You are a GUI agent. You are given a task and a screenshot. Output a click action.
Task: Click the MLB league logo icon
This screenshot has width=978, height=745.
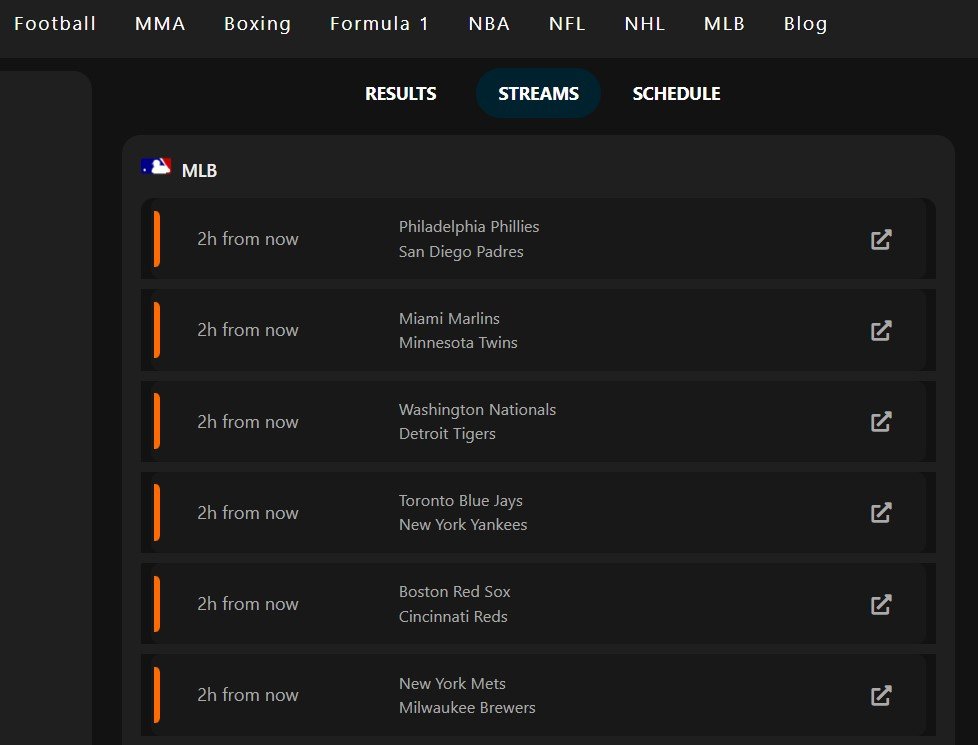click(x=156, y=167)
